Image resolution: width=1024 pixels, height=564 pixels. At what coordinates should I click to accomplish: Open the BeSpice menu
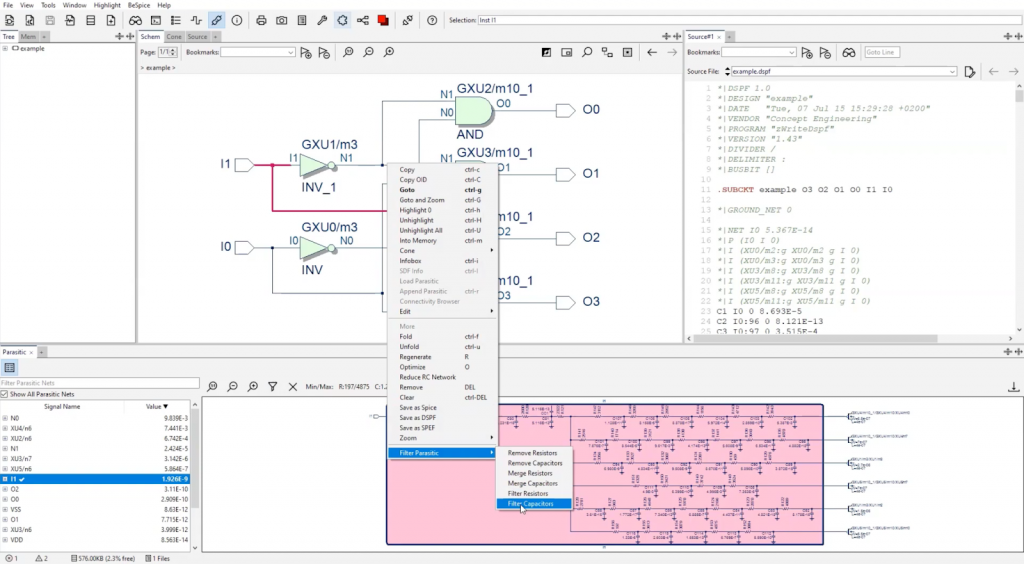pyautogui.click(x=138, y=5)
